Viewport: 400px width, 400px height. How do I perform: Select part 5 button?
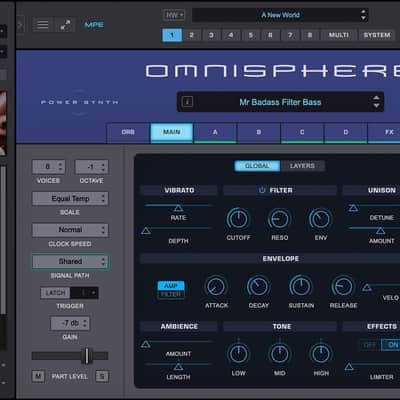[x=251, y=35]
